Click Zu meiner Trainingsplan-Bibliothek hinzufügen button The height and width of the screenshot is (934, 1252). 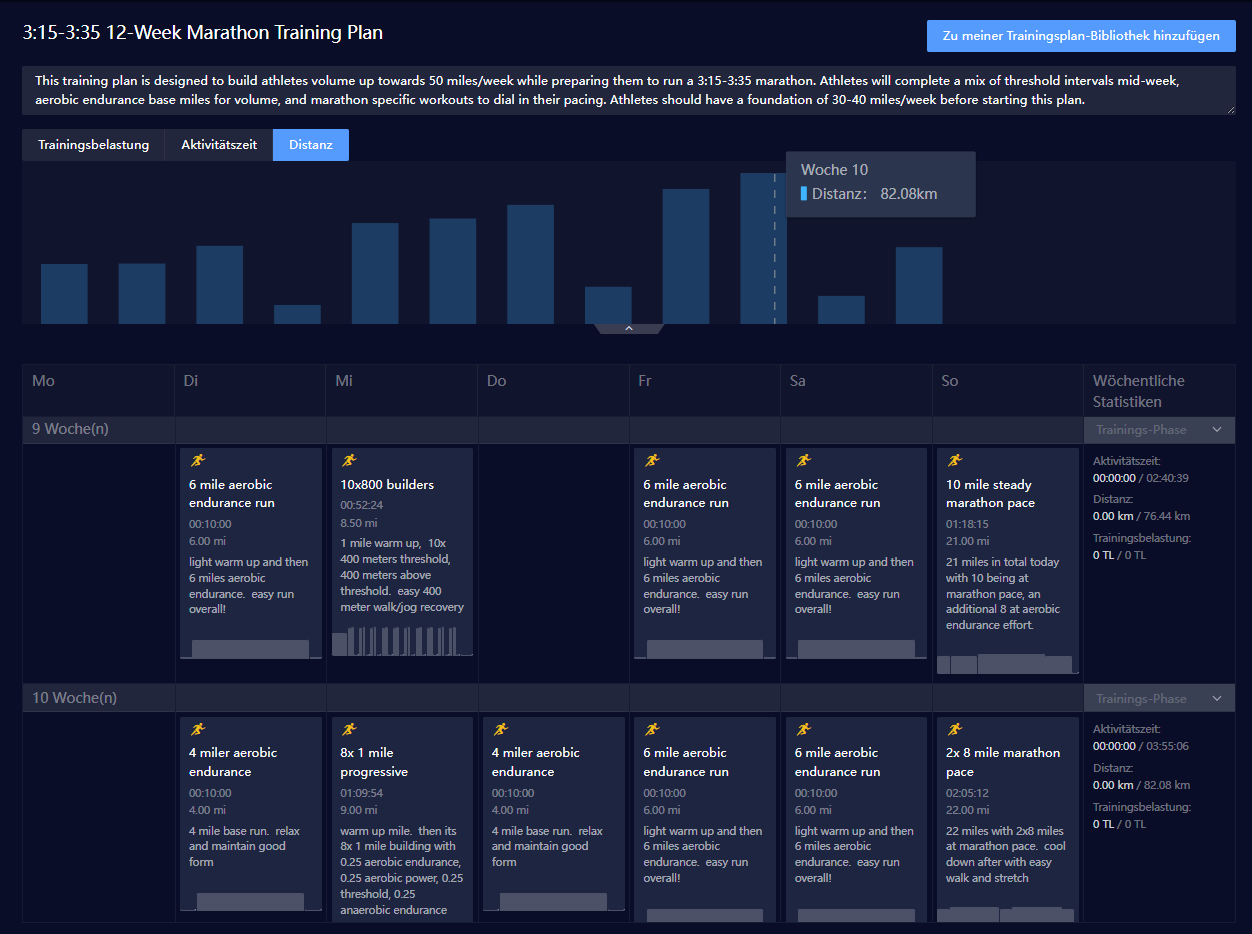tap(1080, 36)
